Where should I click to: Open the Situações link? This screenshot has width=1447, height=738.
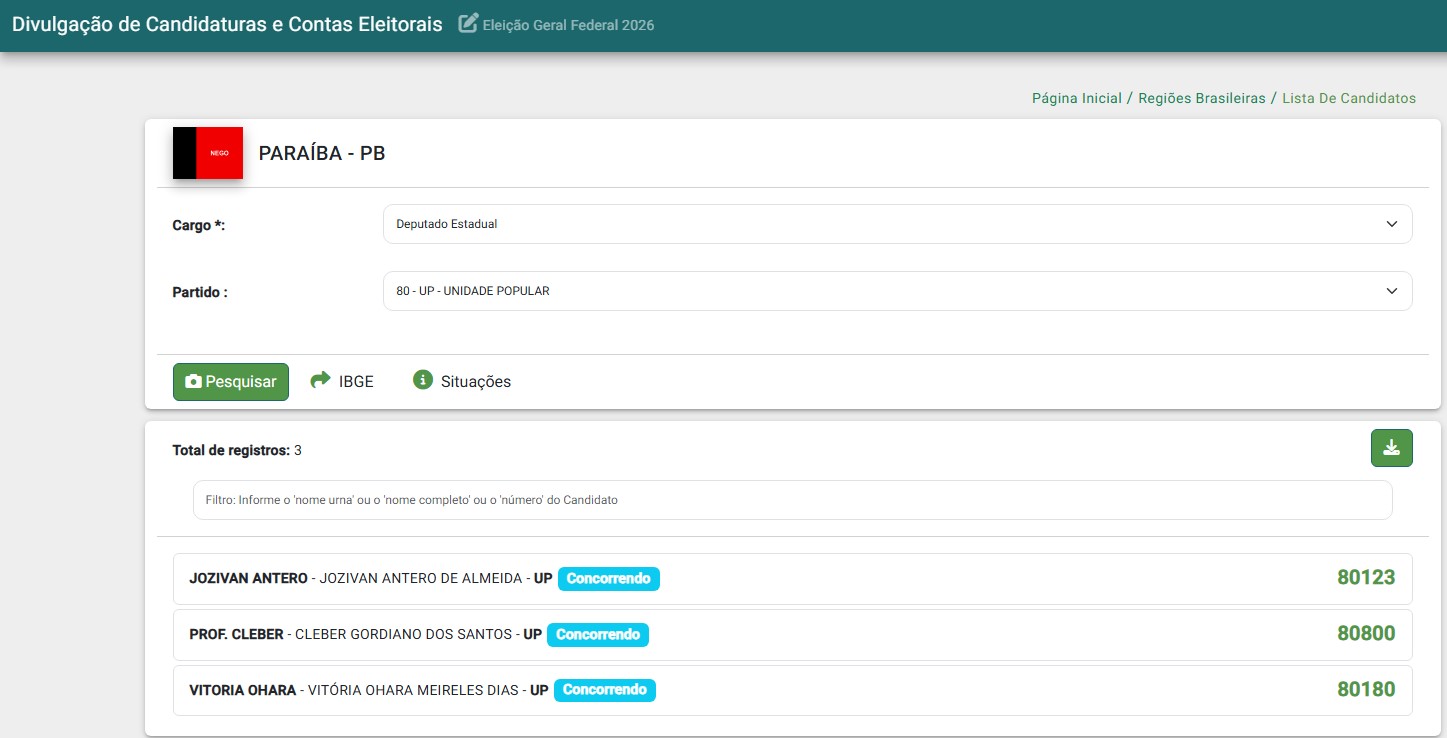pos(476,382)
